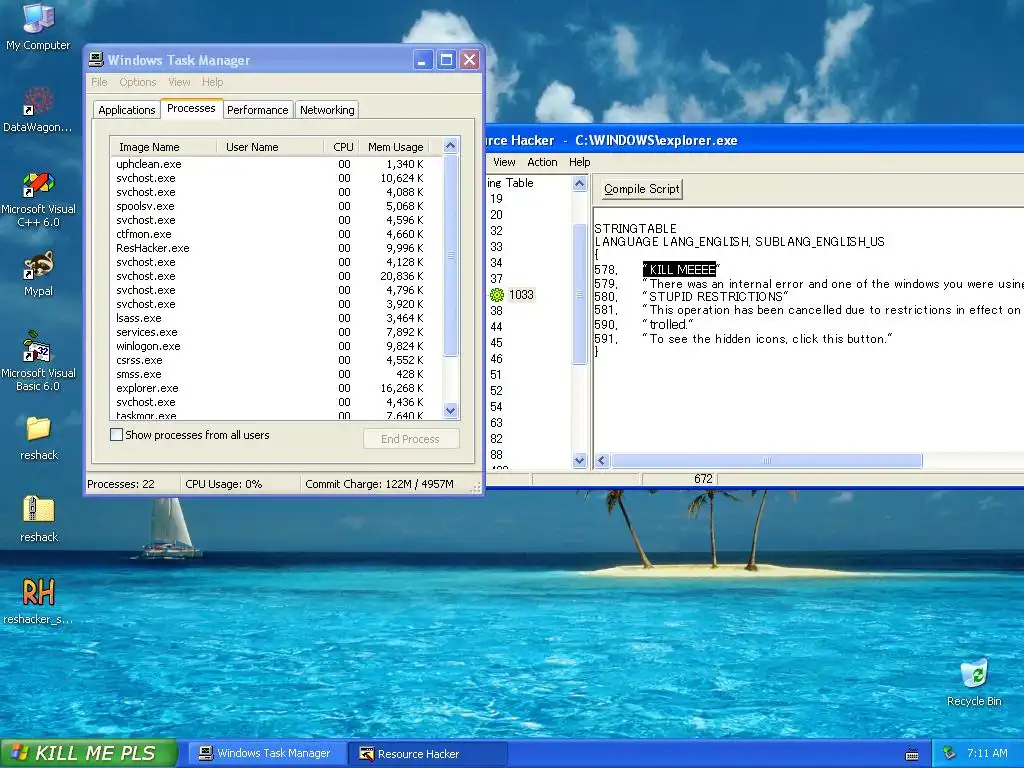Select the reshack zip archive desktop icon
Screen dimensions: 1024x768
click(39, 519)
